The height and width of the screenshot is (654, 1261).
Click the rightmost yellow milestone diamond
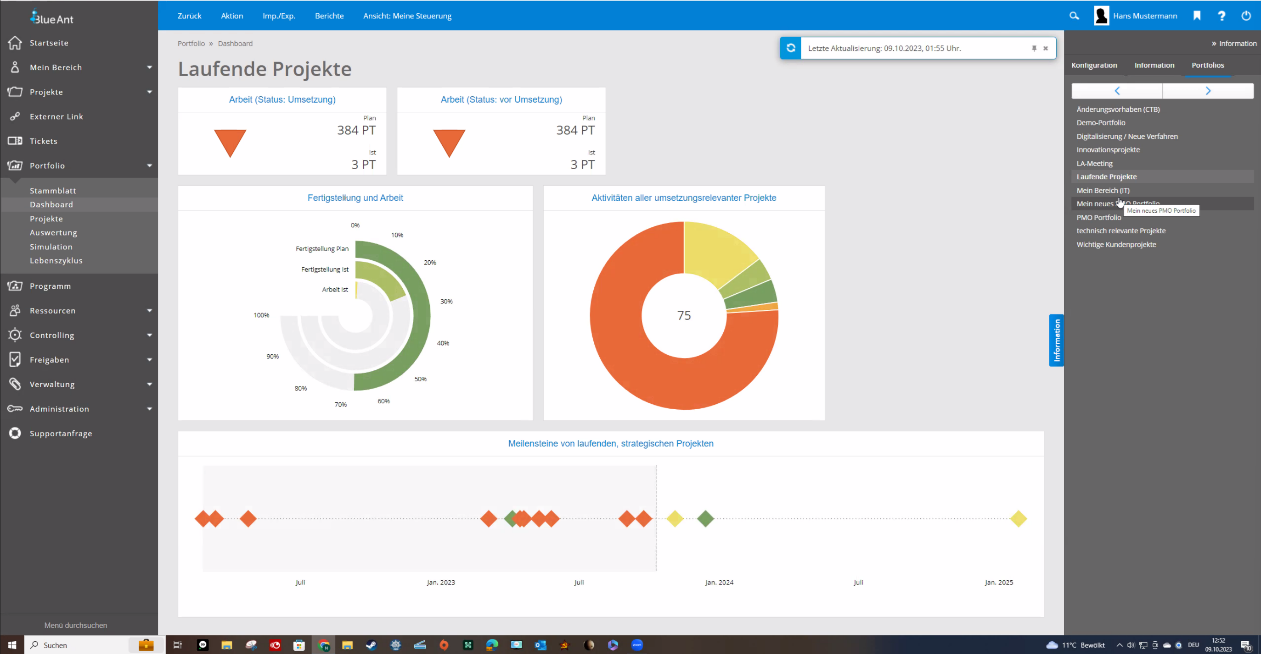1018,518
